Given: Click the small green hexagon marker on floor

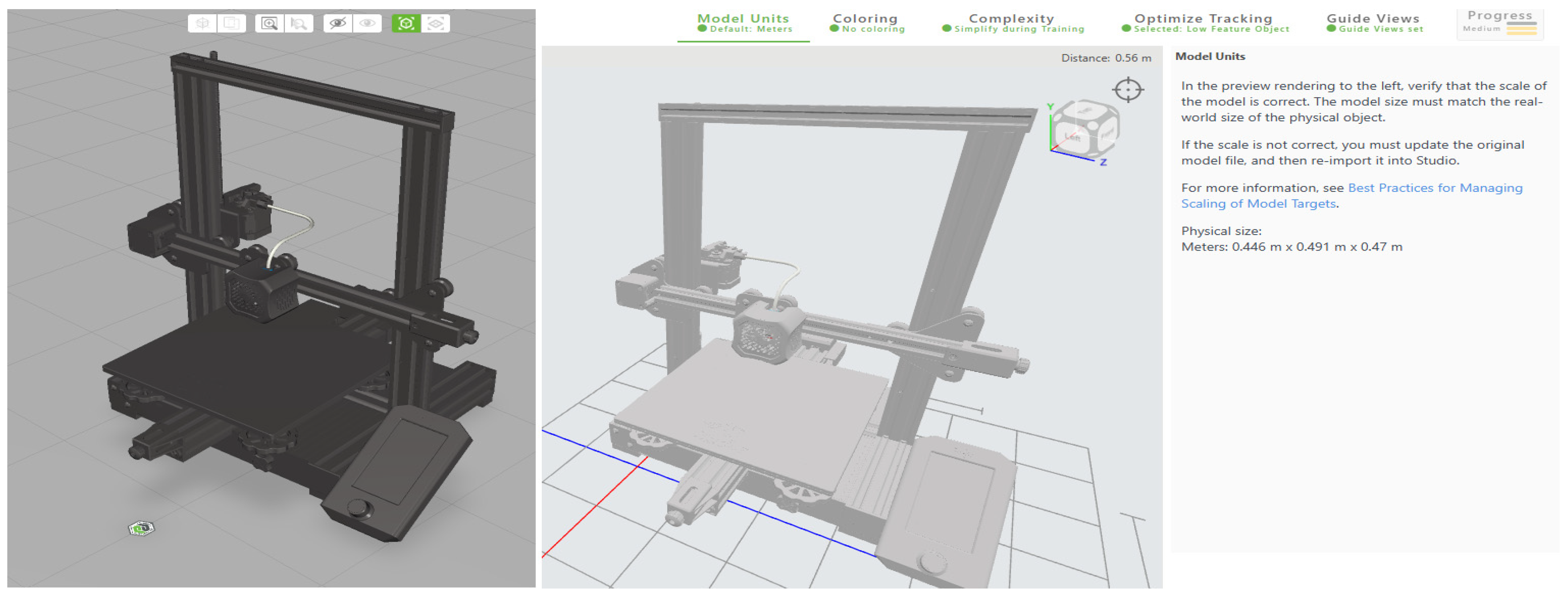Looking at the screenshot, I should 141,528.
